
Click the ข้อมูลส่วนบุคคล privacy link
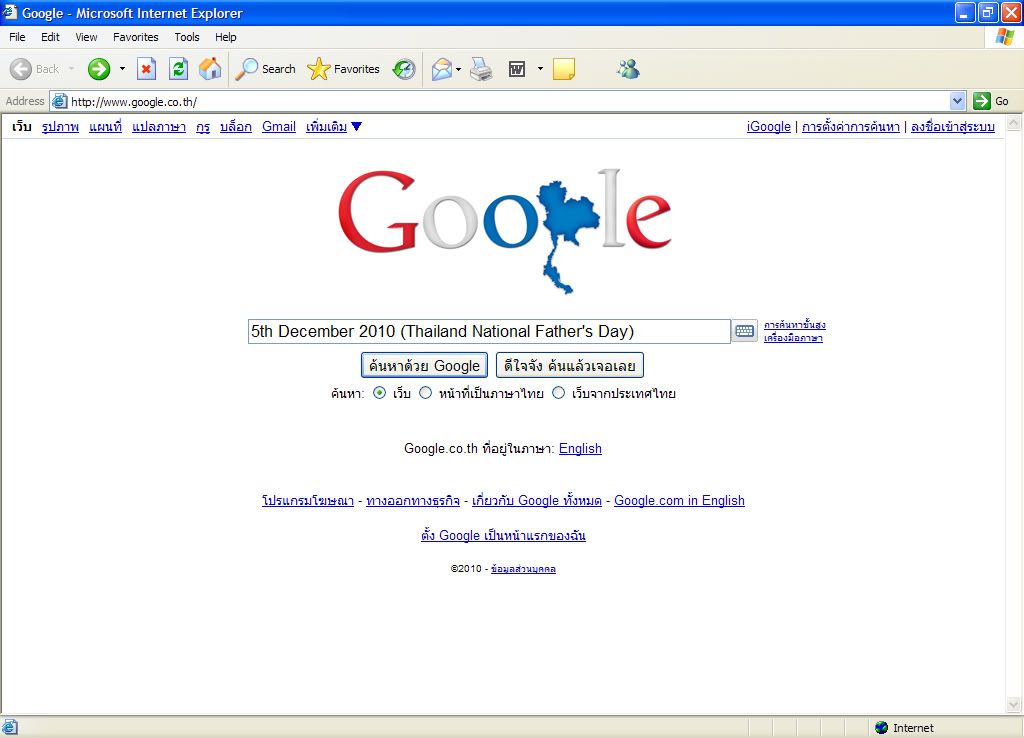tap(523, 569)
